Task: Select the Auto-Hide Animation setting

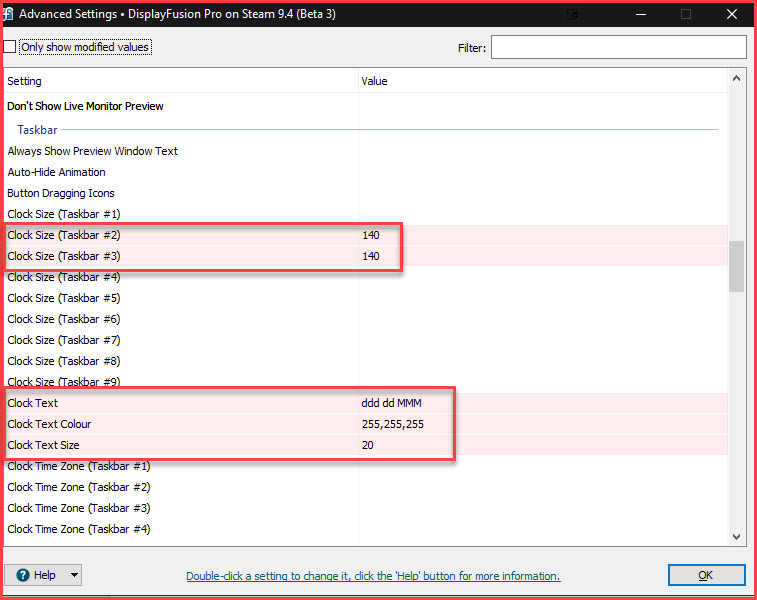Action: 57,172
